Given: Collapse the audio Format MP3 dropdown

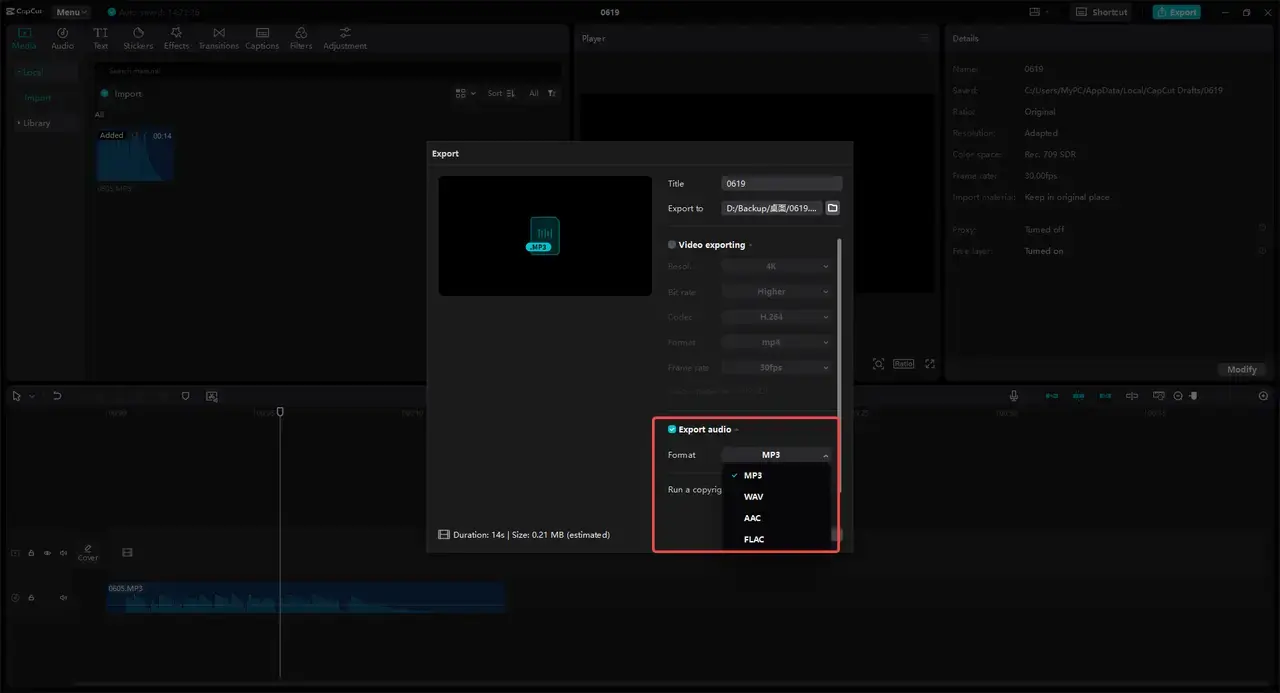Looking at the screenshot, I should coord(777,455).
